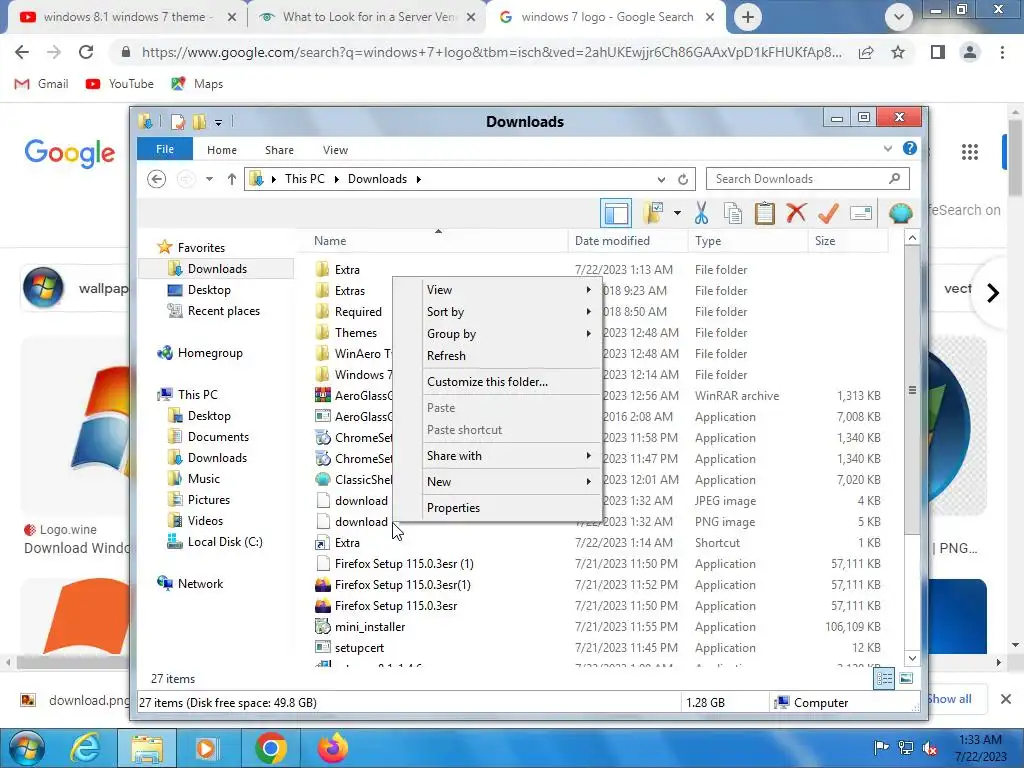Viewport: 1024px width, 768px height.
Task: Select Firefox Setup 115.0.3esr (1) file
Action: coord(598,564)
